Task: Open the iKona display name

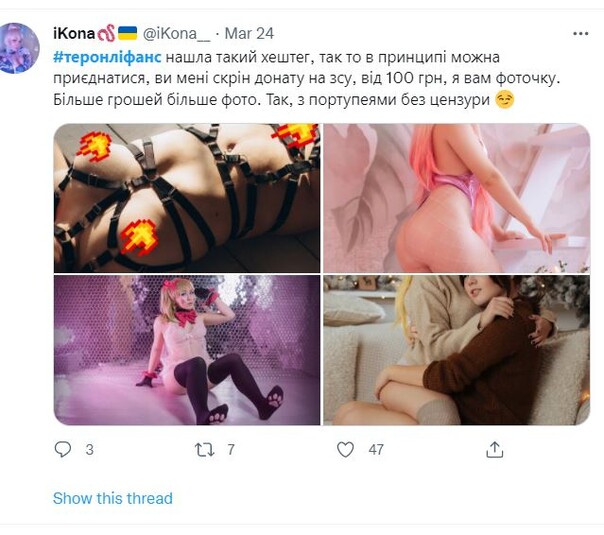Action: [74, 34]
